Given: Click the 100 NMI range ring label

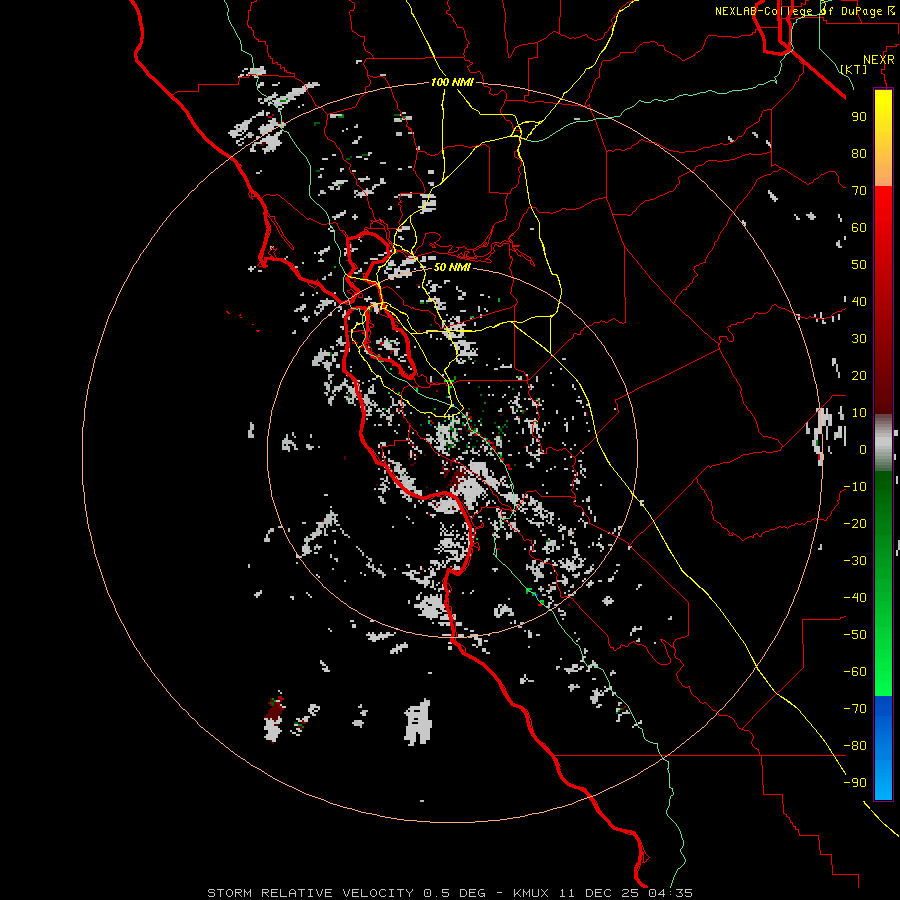Looking at the screenshot, I should click(452, 83).
